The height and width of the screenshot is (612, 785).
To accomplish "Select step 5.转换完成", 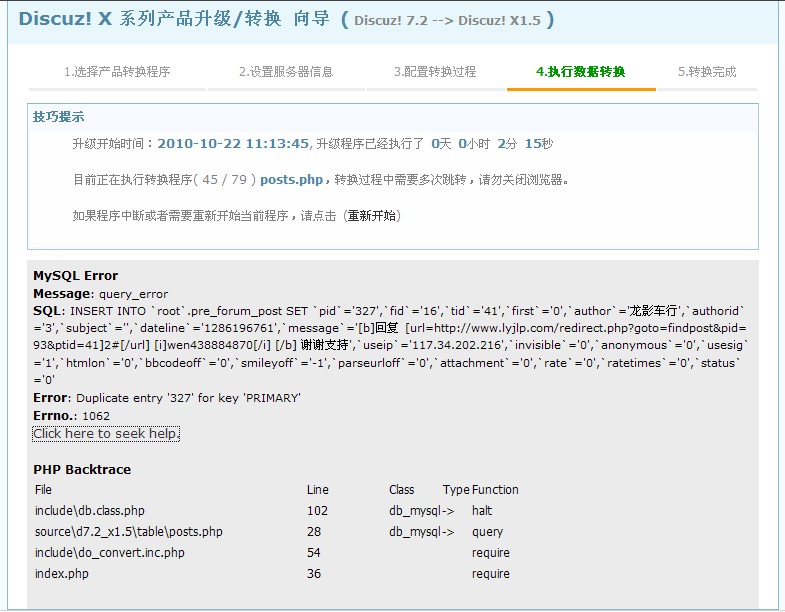I will [x=707, y=72].
